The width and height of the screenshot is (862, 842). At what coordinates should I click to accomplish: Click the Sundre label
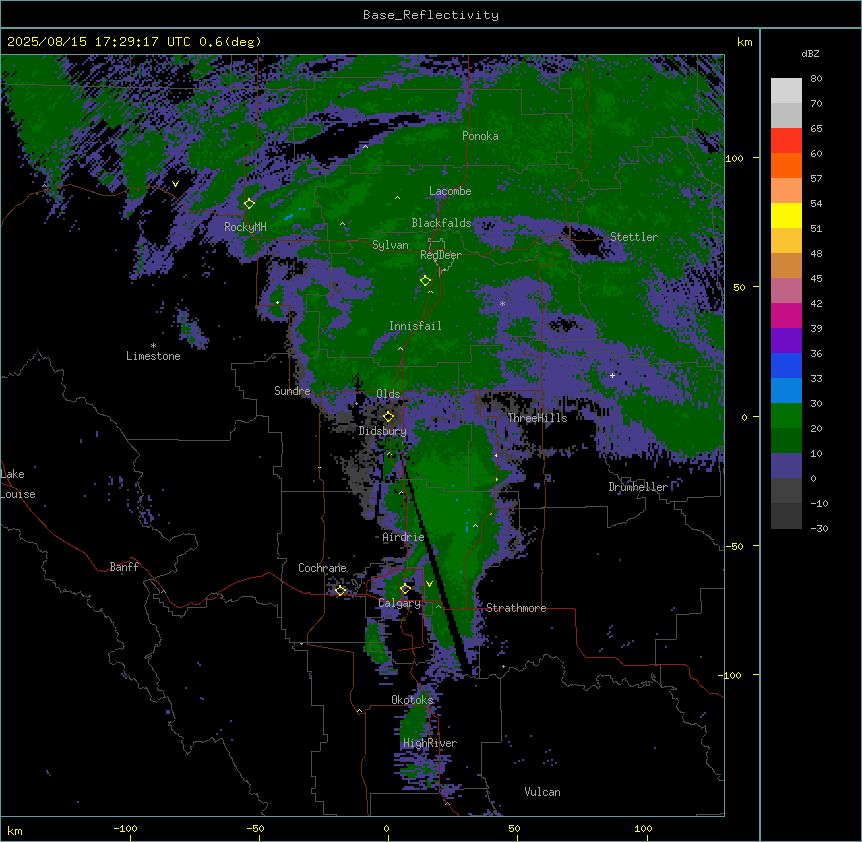(x=292, y=391)
